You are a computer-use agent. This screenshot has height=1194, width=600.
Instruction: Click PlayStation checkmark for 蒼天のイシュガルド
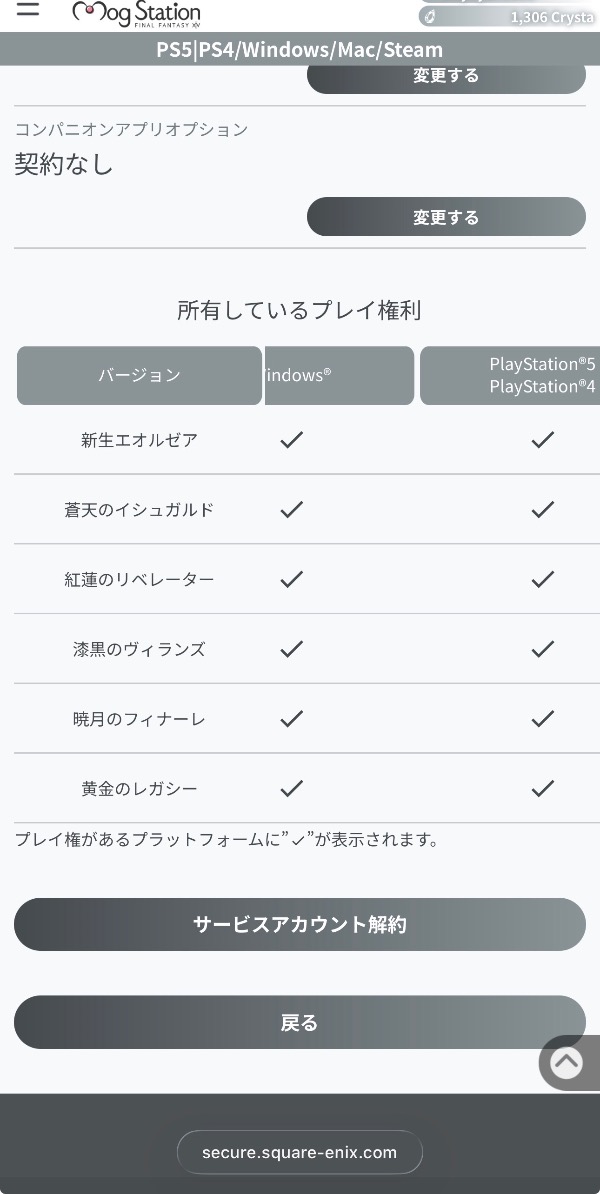coord(542,510)
